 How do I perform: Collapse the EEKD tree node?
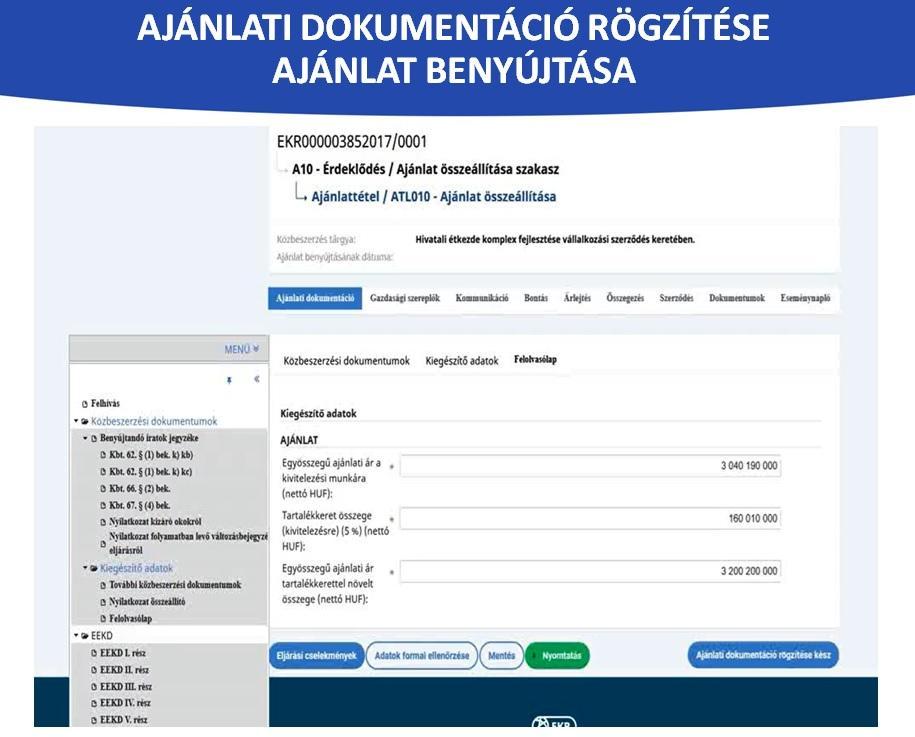point(76,635)
